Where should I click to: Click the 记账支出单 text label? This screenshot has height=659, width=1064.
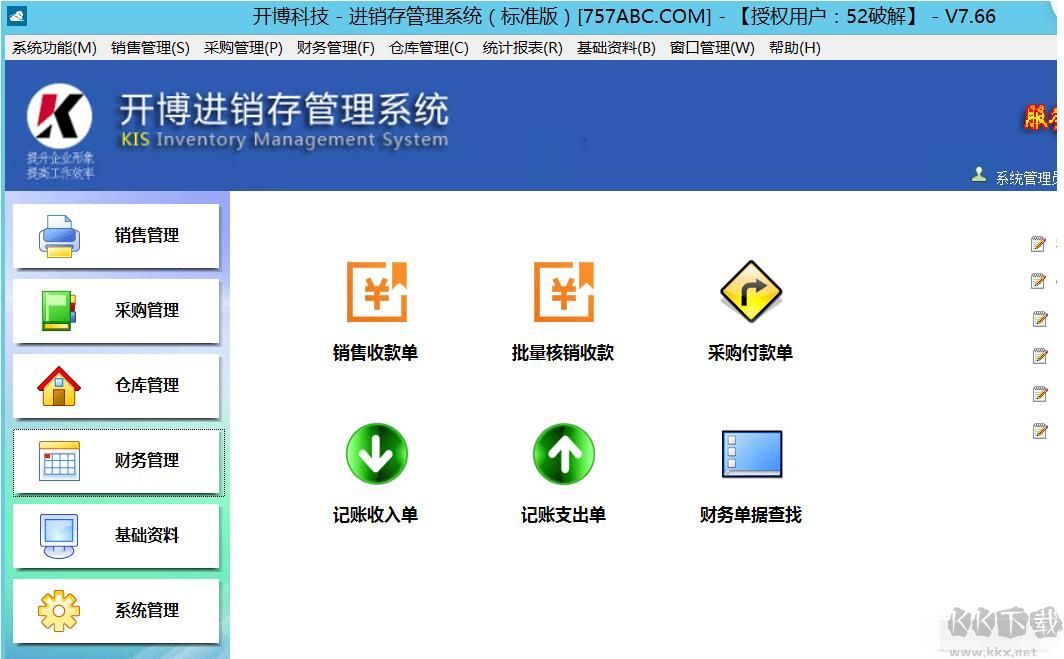point(563,515)
